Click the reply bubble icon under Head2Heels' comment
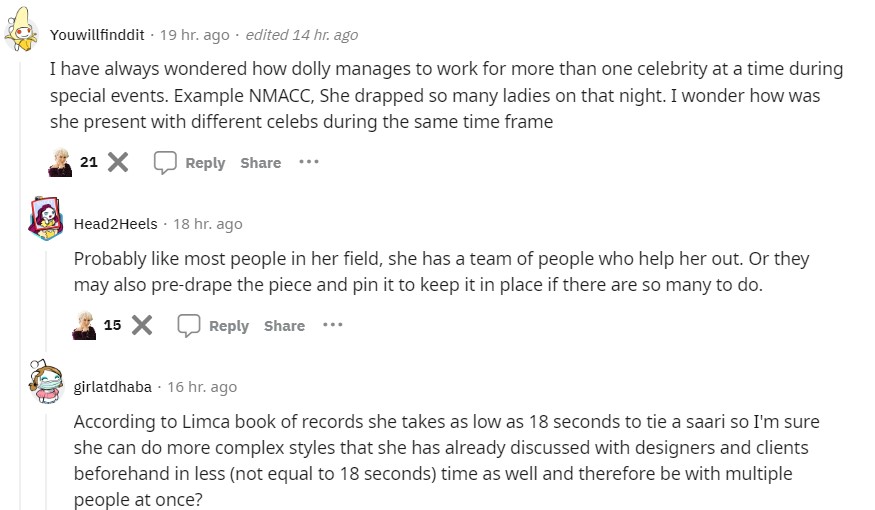 point(189,325)
